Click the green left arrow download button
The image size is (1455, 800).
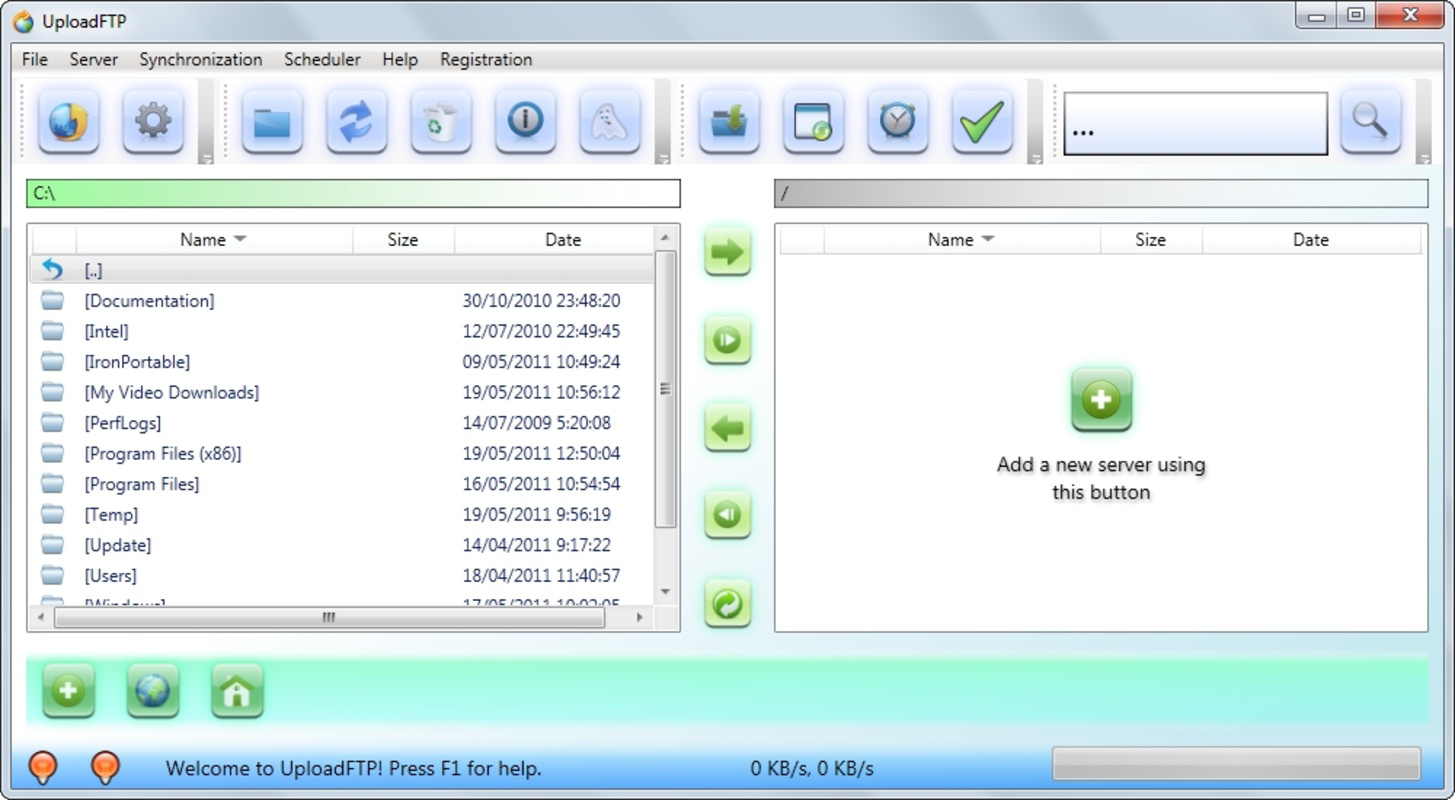(x=727, y=428)
